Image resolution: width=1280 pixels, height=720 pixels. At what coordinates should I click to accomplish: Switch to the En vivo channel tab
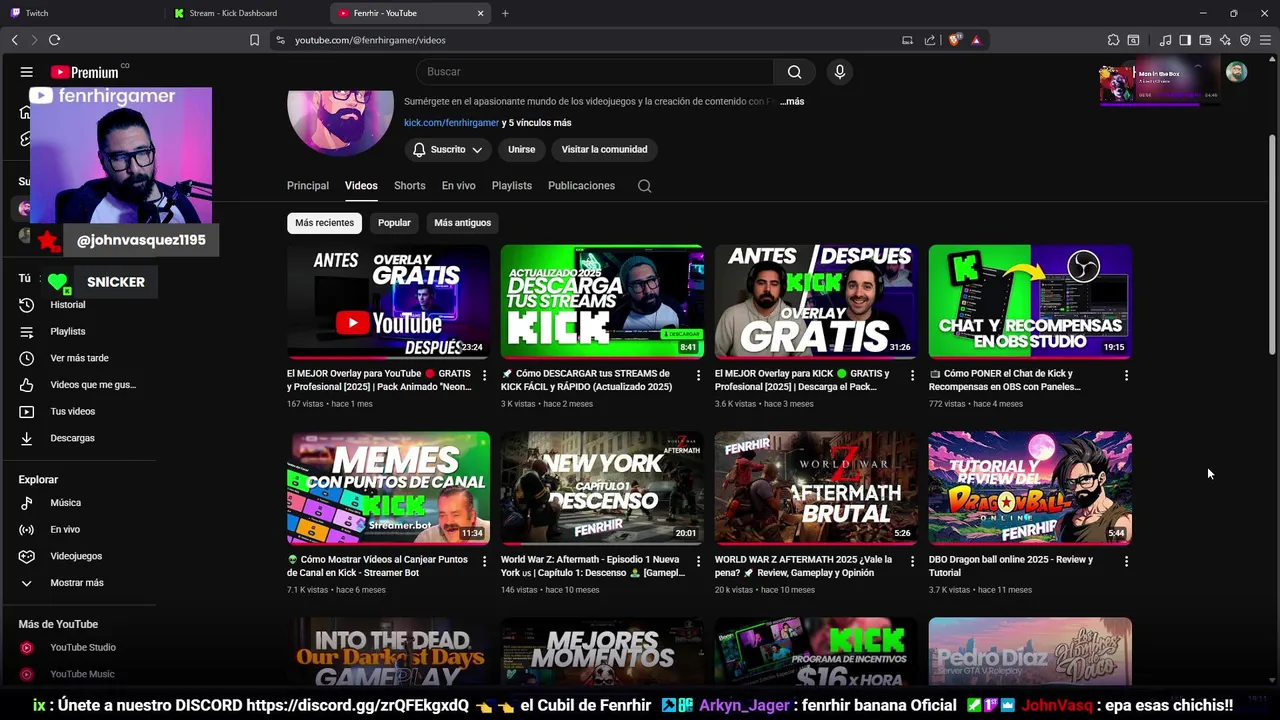click(459, 186)
